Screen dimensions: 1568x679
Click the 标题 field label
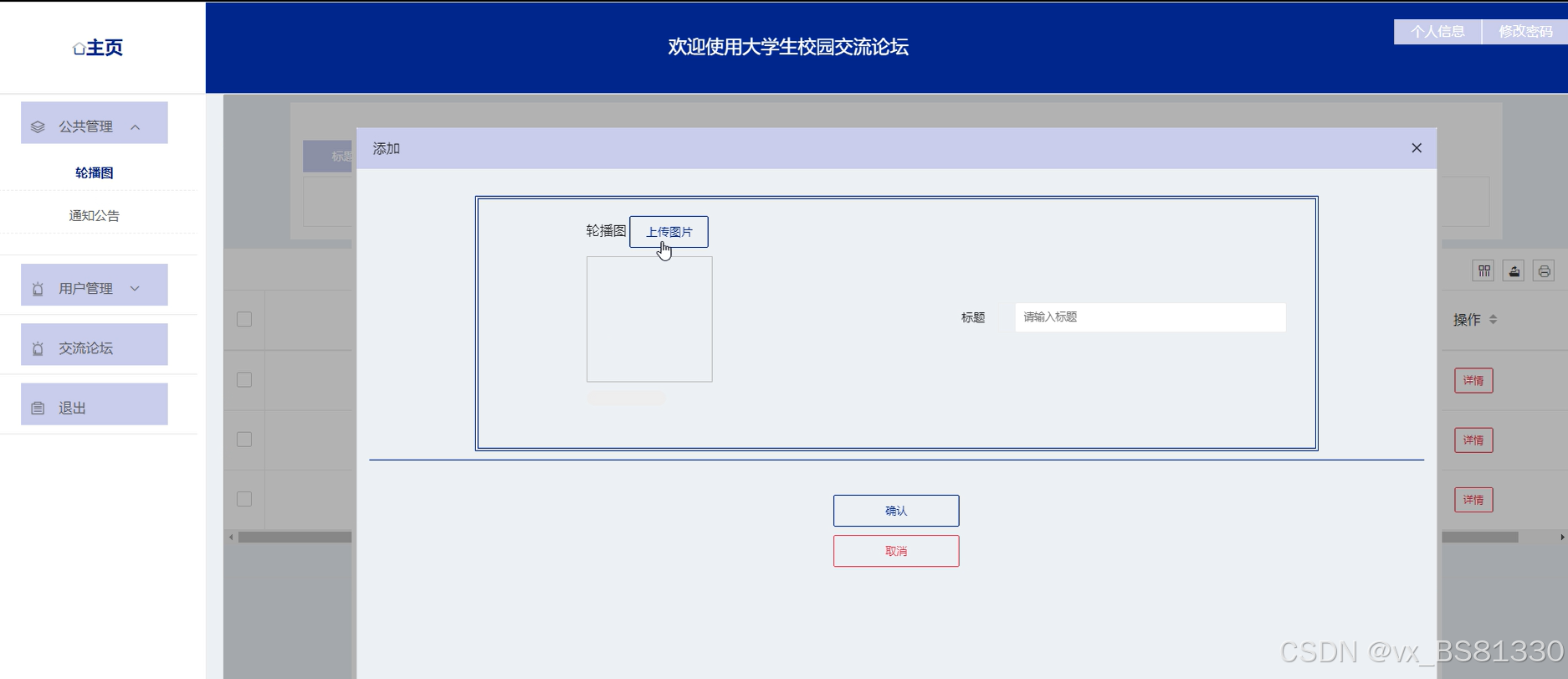tap(973, 317)
